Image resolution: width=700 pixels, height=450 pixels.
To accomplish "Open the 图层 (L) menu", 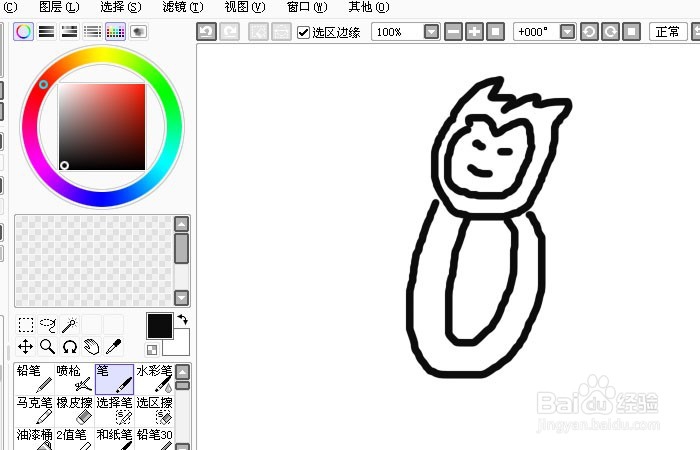I will click(59, 7).
